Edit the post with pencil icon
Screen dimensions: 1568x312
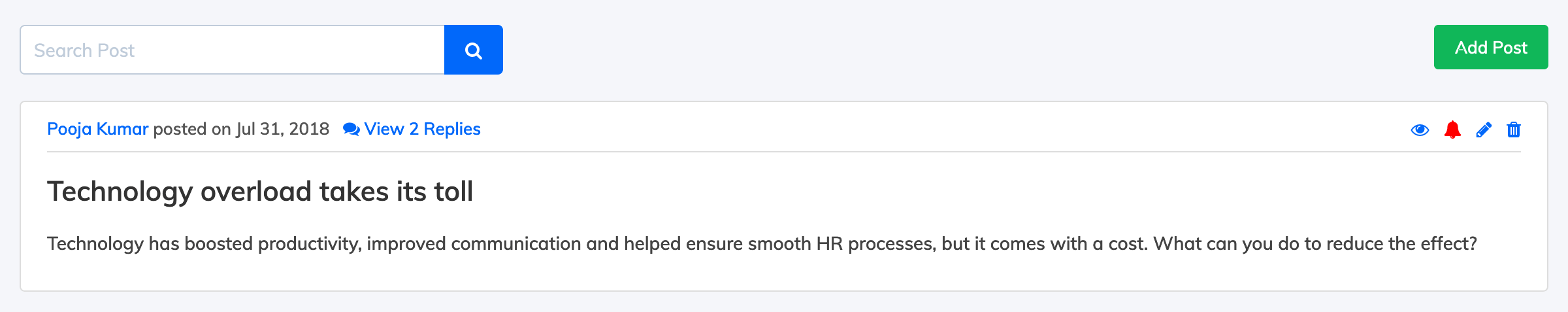[x=1484, y=130]
